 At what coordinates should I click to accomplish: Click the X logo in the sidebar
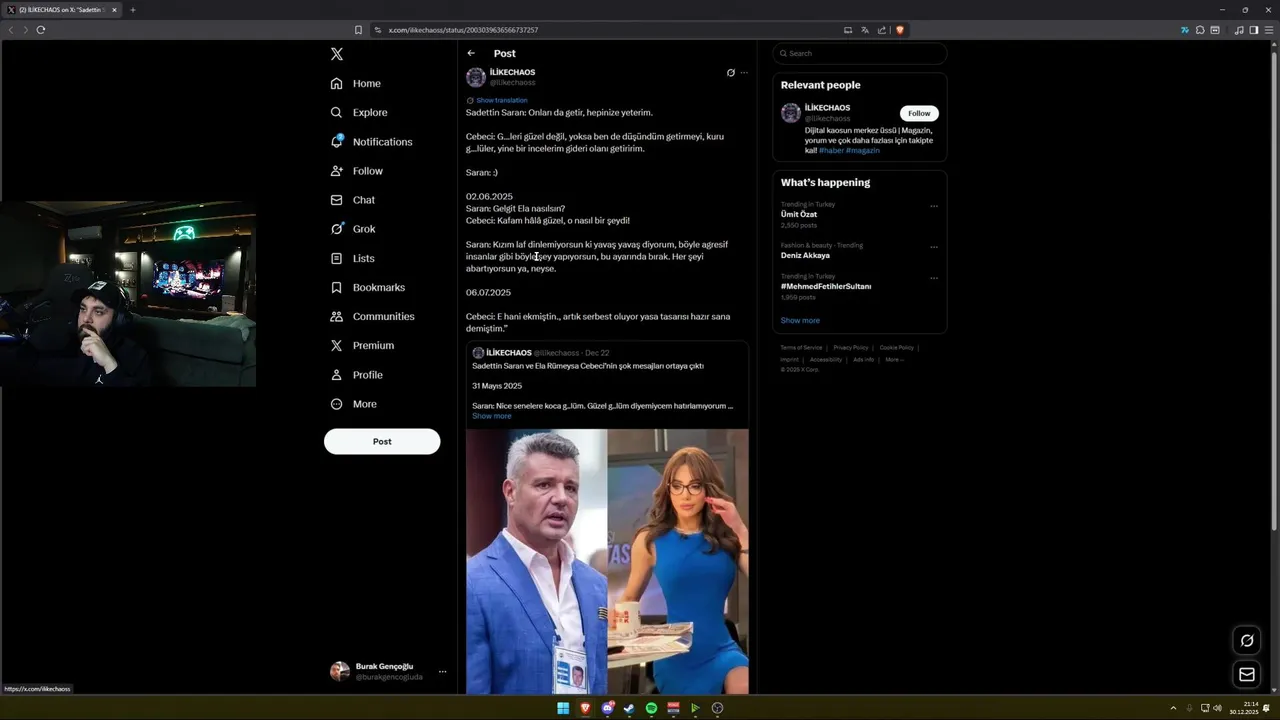pos(337,54)
